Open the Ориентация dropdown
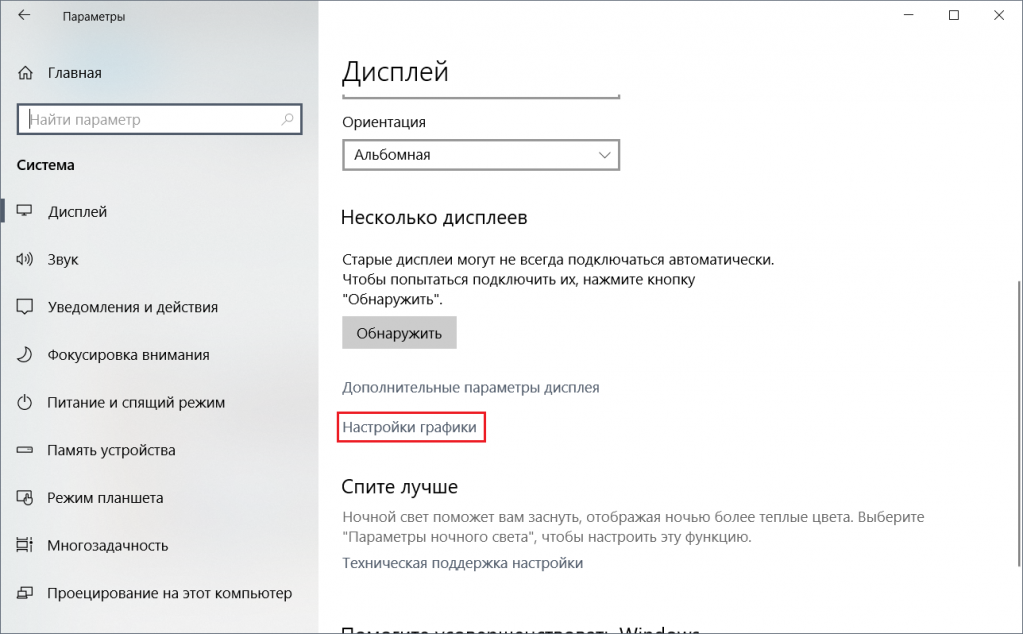Screen dimensions: 1023x634 coord(480,155)
